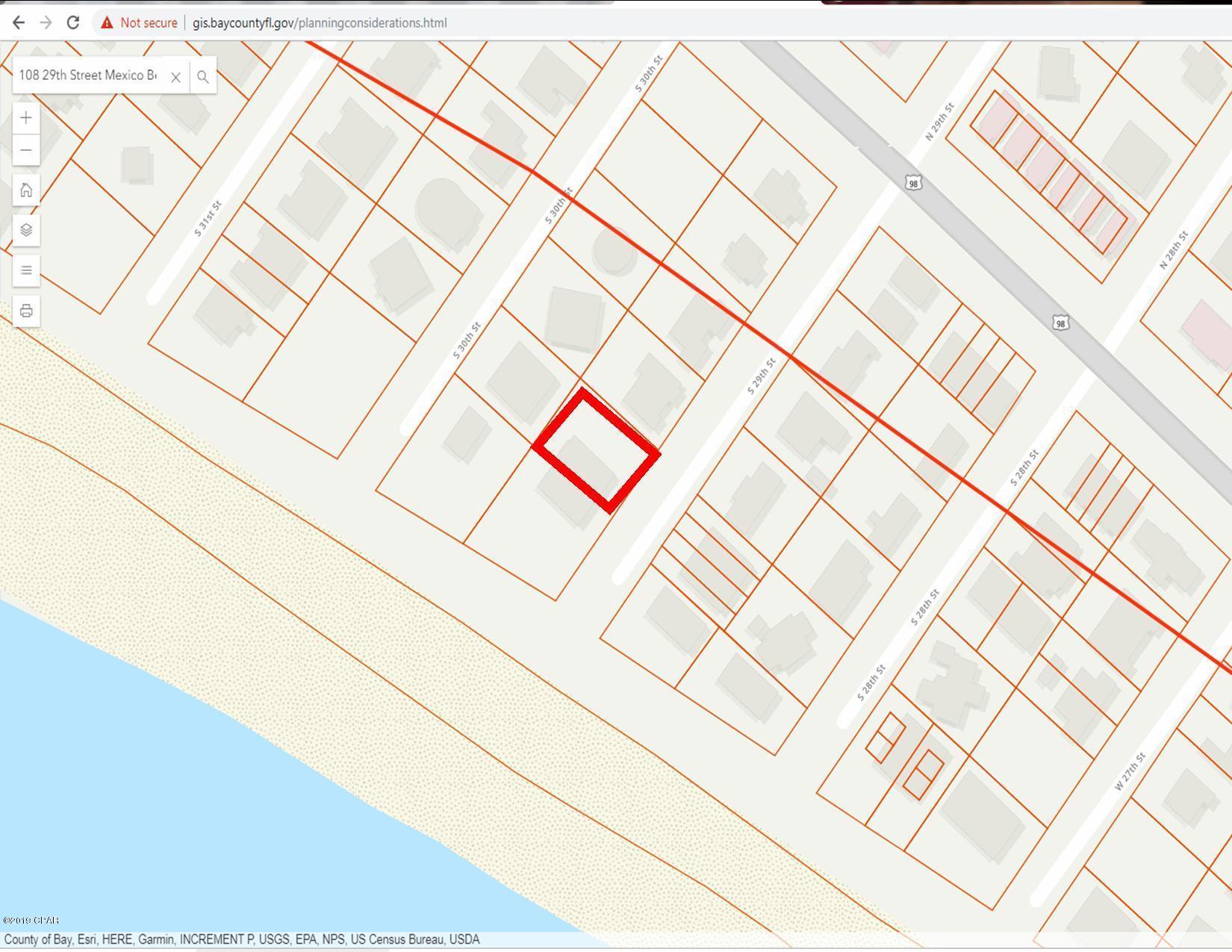Screen dimensions: 1232x952
Task: Zoom out of the map
Action: click(x=26, y=150)
